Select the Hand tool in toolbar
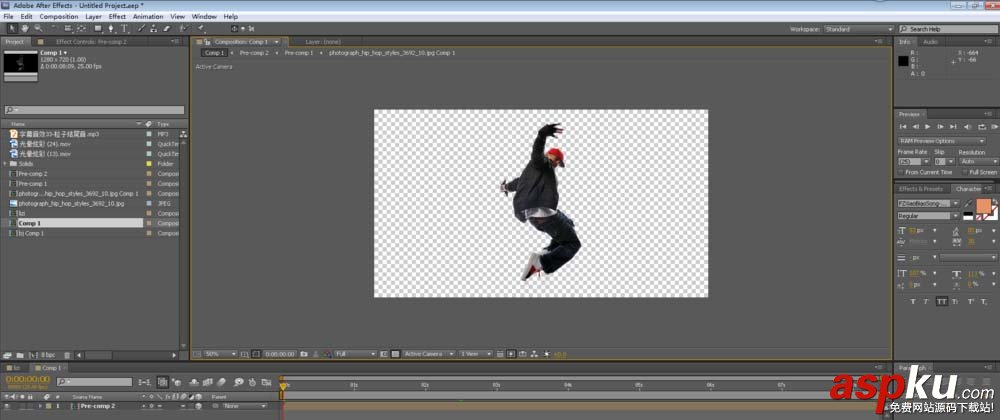1000x420 pixels. [25, 29]
